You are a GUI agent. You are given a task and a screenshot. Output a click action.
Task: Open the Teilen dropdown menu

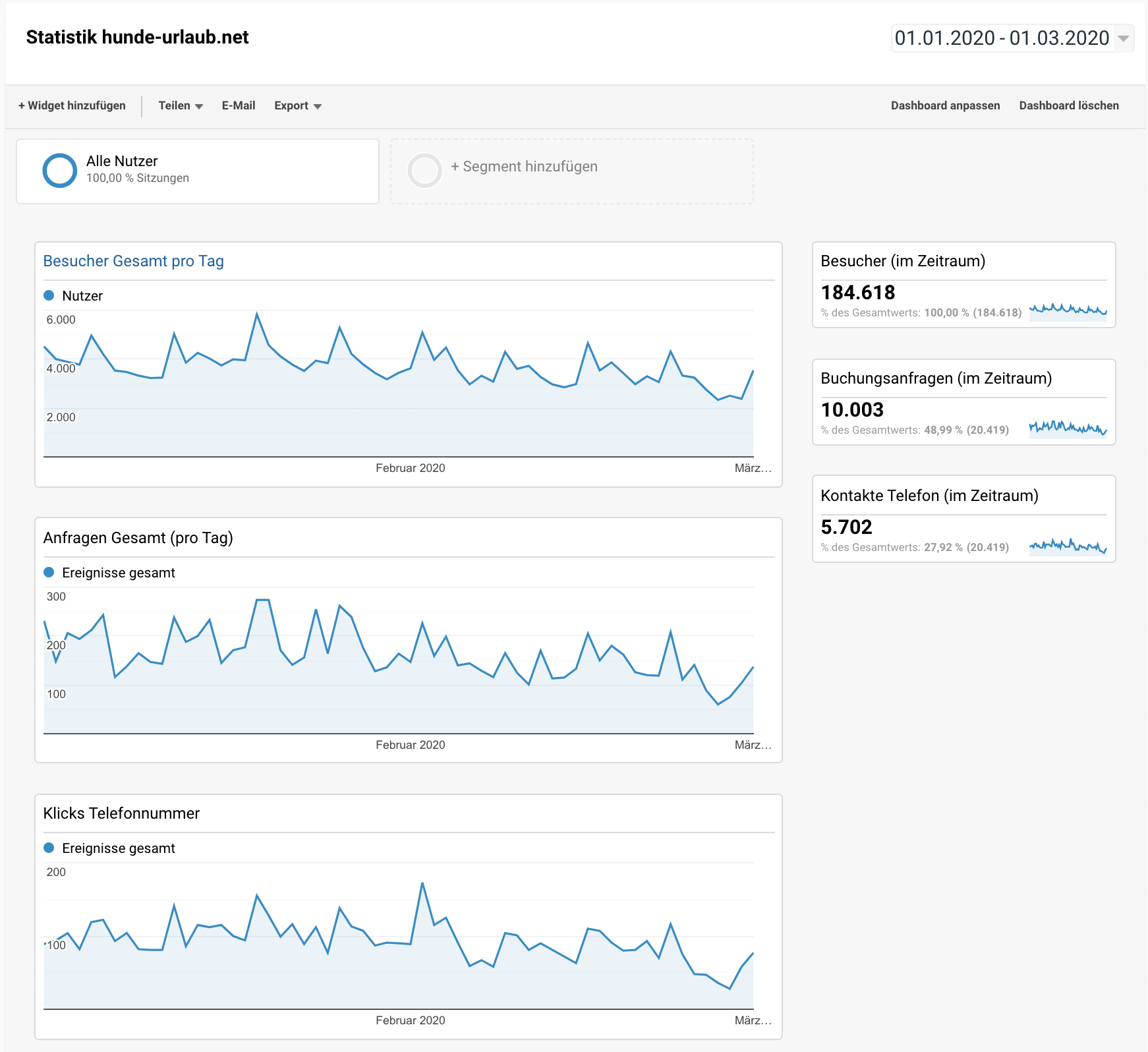(181, 105)
